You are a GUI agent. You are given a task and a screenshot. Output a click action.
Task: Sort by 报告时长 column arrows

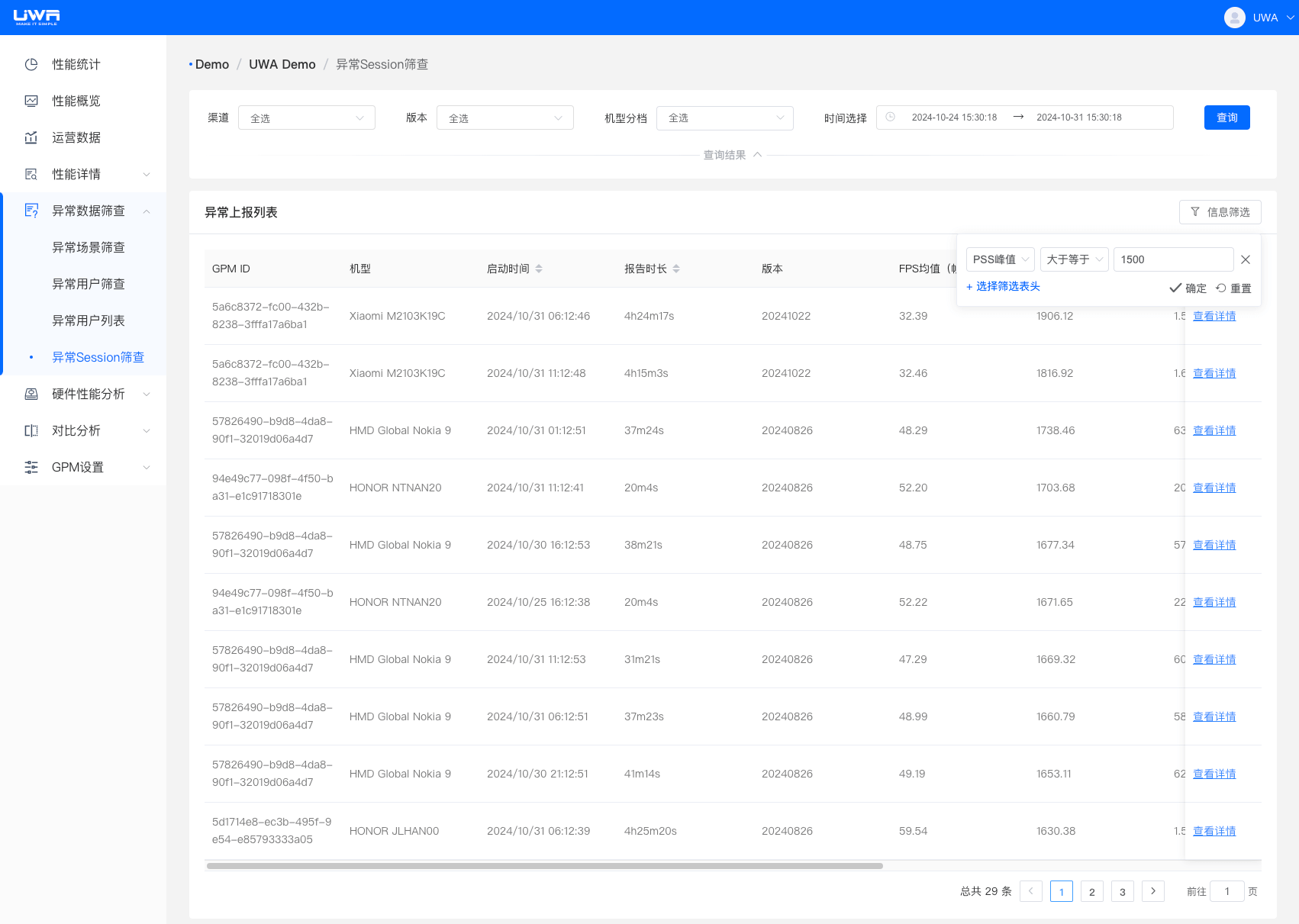676,269
